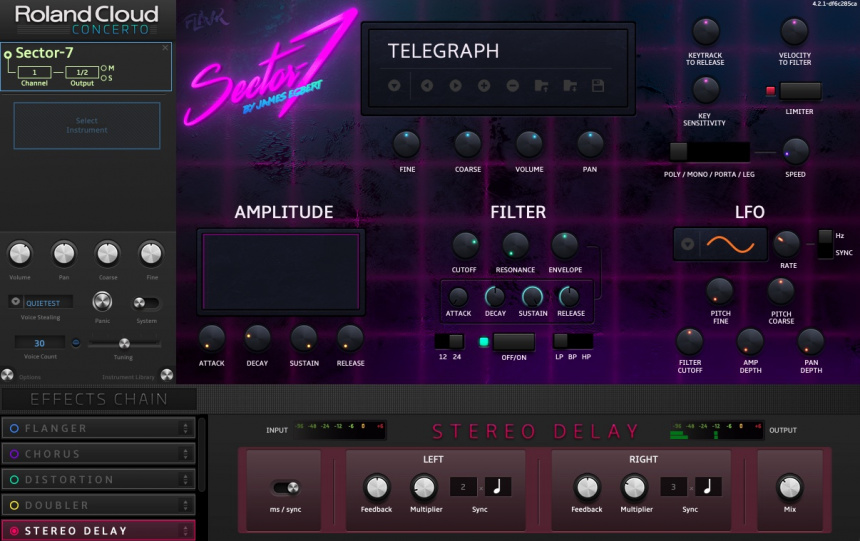Screen dimensions: 860x541
Task: Open the Distortion slot up/down arrows
Action: coord(185,480)
